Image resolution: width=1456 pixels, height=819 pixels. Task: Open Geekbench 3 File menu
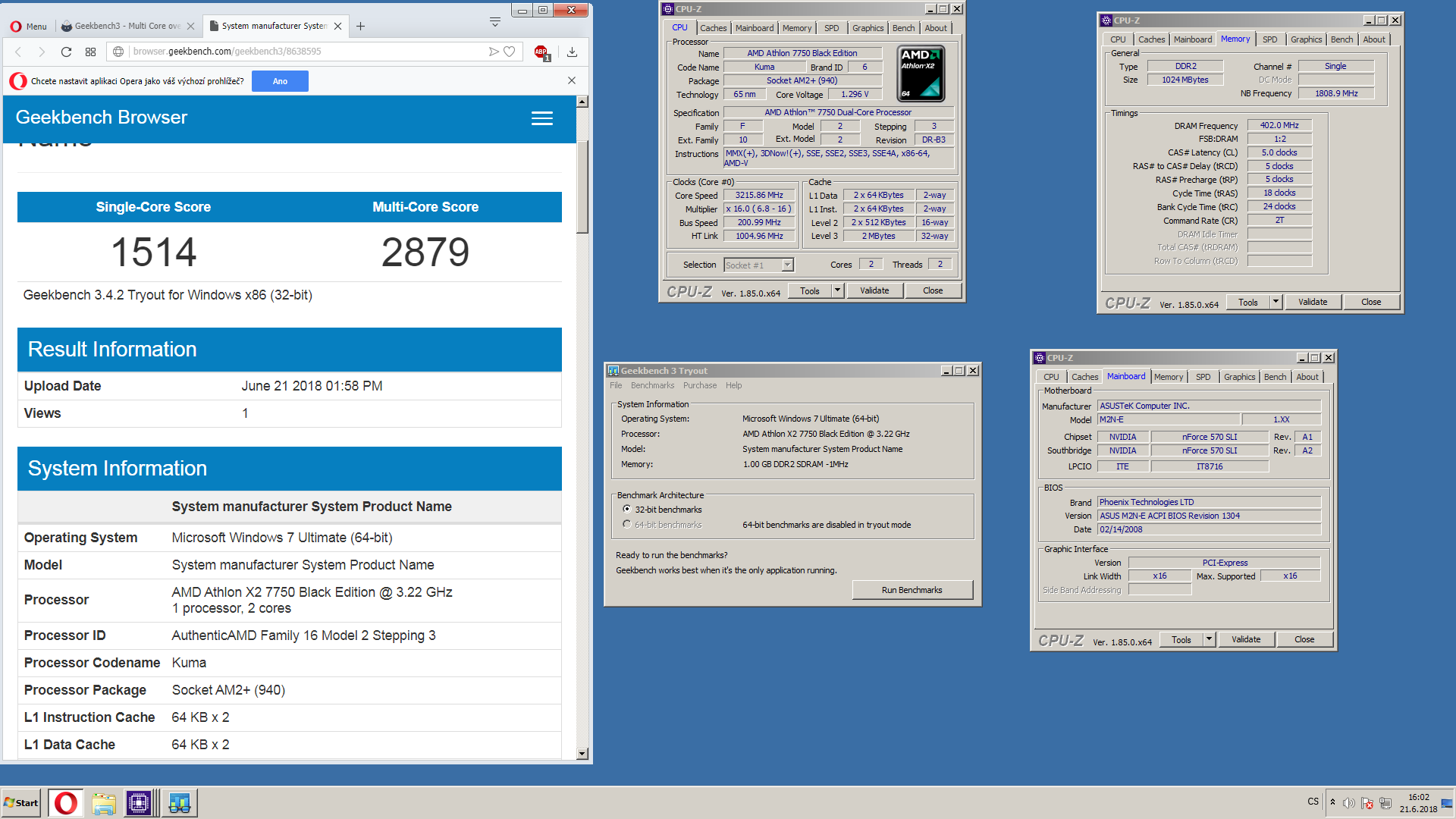pos(616,385)
